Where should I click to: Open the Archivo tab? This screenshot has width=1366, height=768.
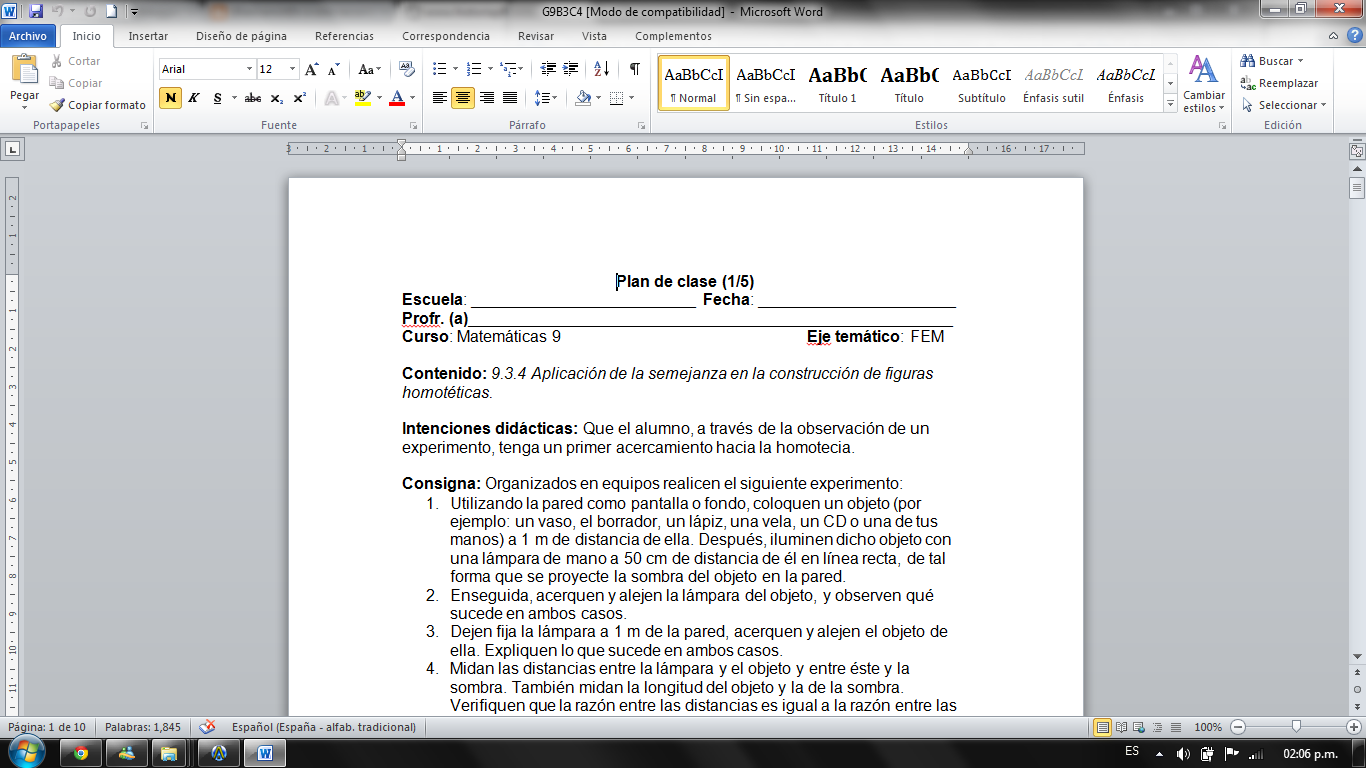[28, 36]
